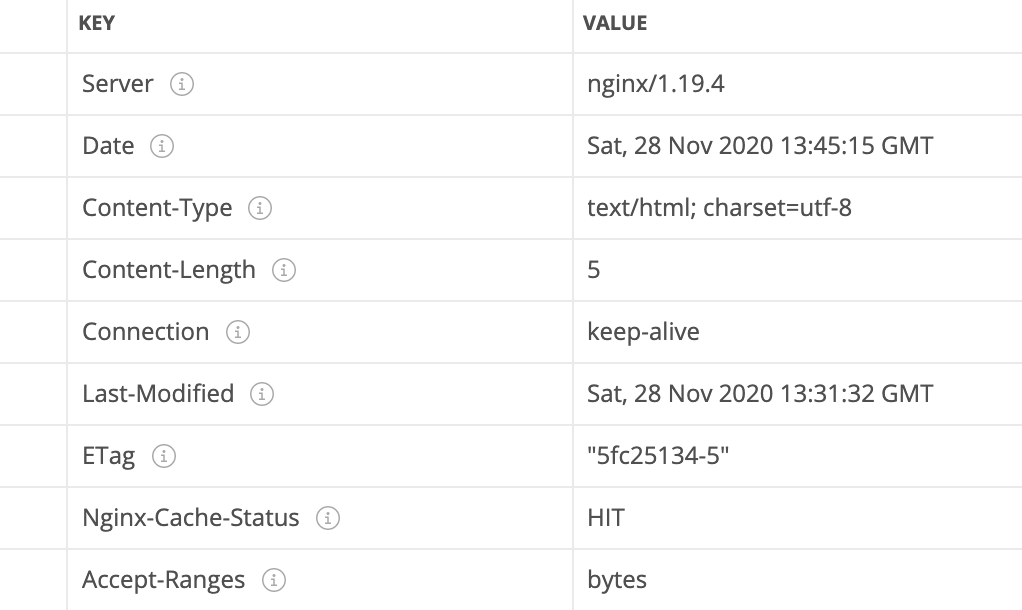Click the info icon beside Date
The height and width of the screenshot is (610, 1022).
point(162,146)
